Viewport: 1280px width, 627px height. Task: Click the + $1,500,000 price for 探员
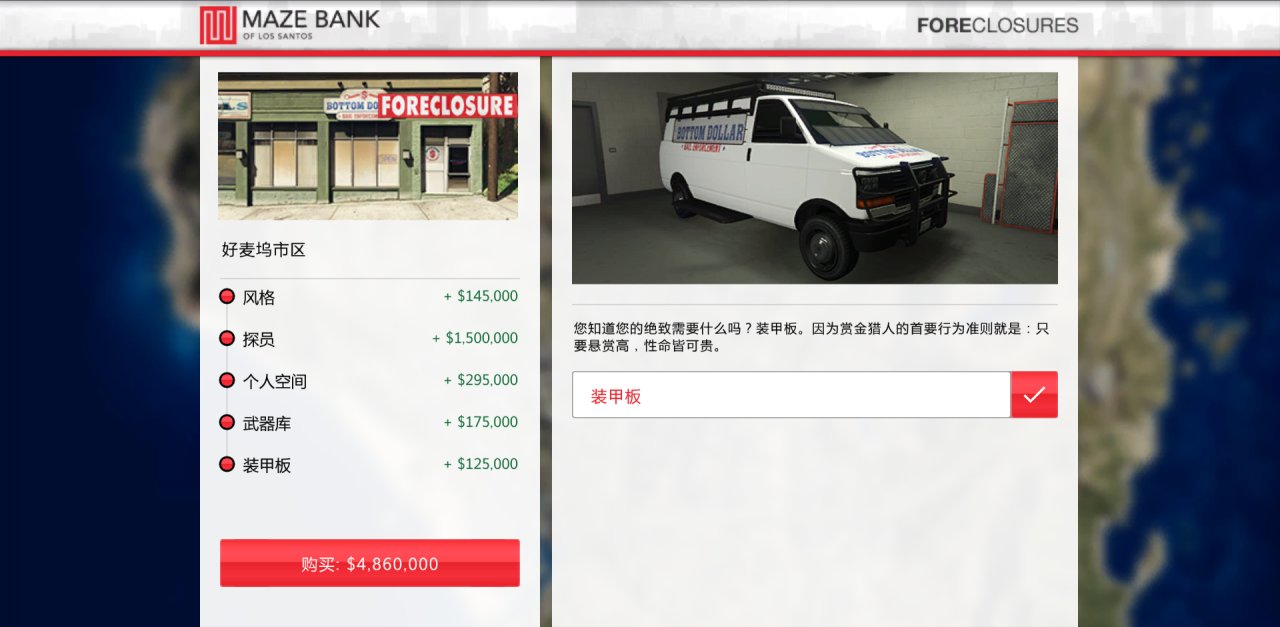475,338
